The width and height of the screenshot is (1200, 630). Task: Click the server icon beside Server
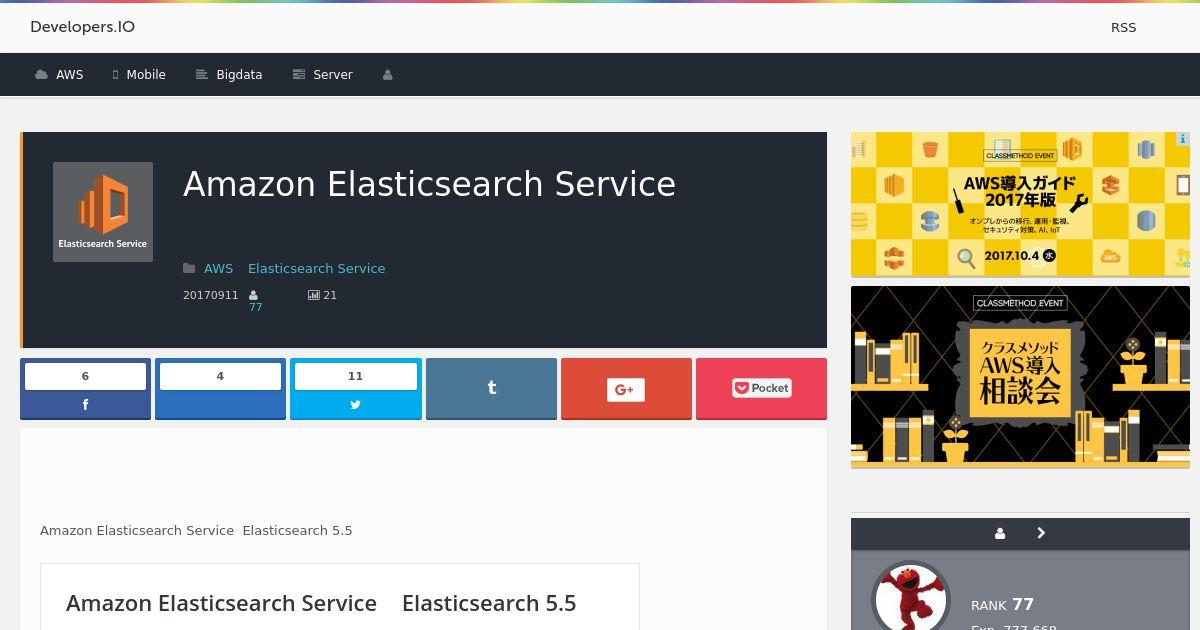pos(298,75)
